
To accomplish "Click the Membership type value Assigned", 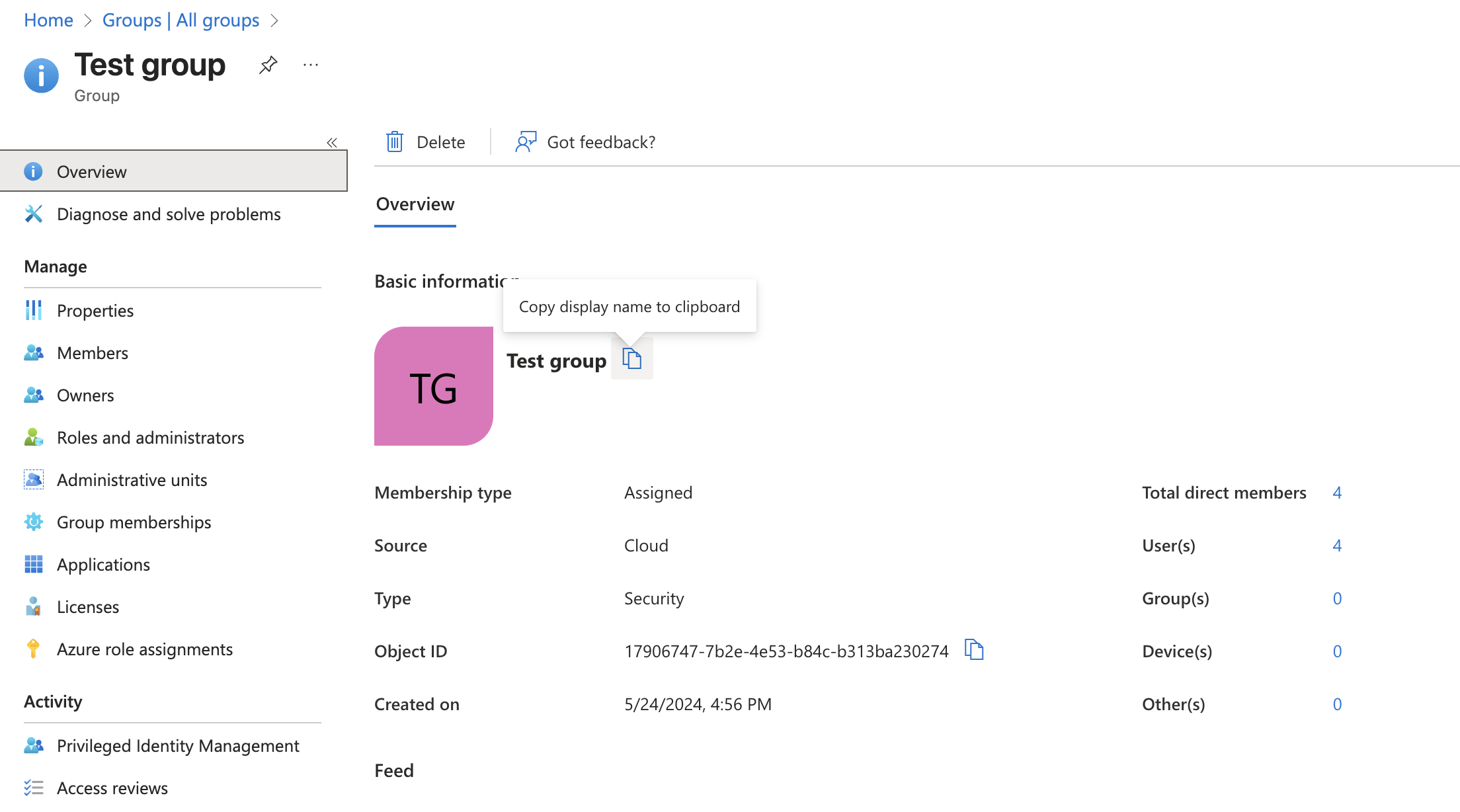I will [x=658, y=493].
